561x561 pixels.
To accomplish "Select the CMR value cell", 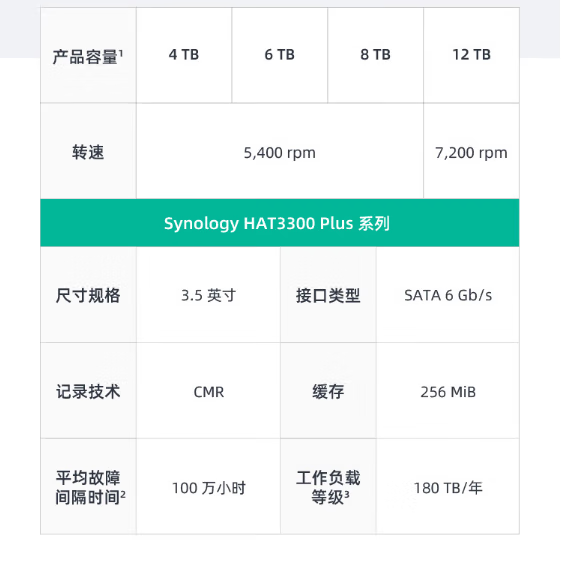I will coord(209,391).
